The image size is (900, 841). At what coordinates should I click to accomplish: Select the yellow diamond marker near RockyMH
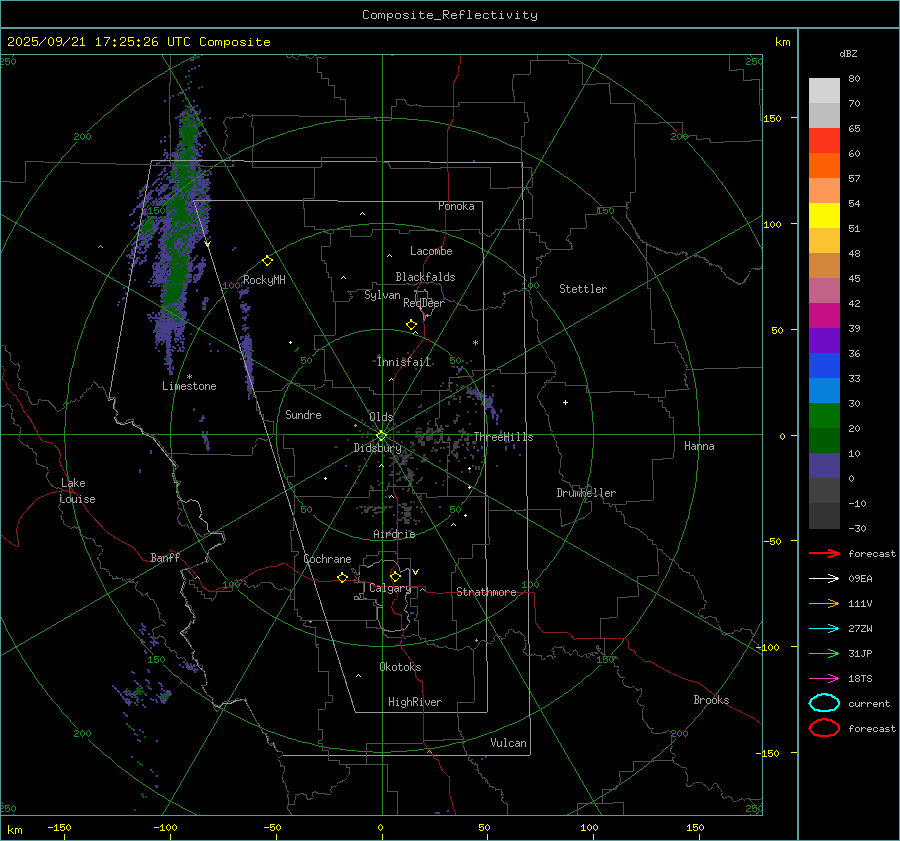click(267, 260)
